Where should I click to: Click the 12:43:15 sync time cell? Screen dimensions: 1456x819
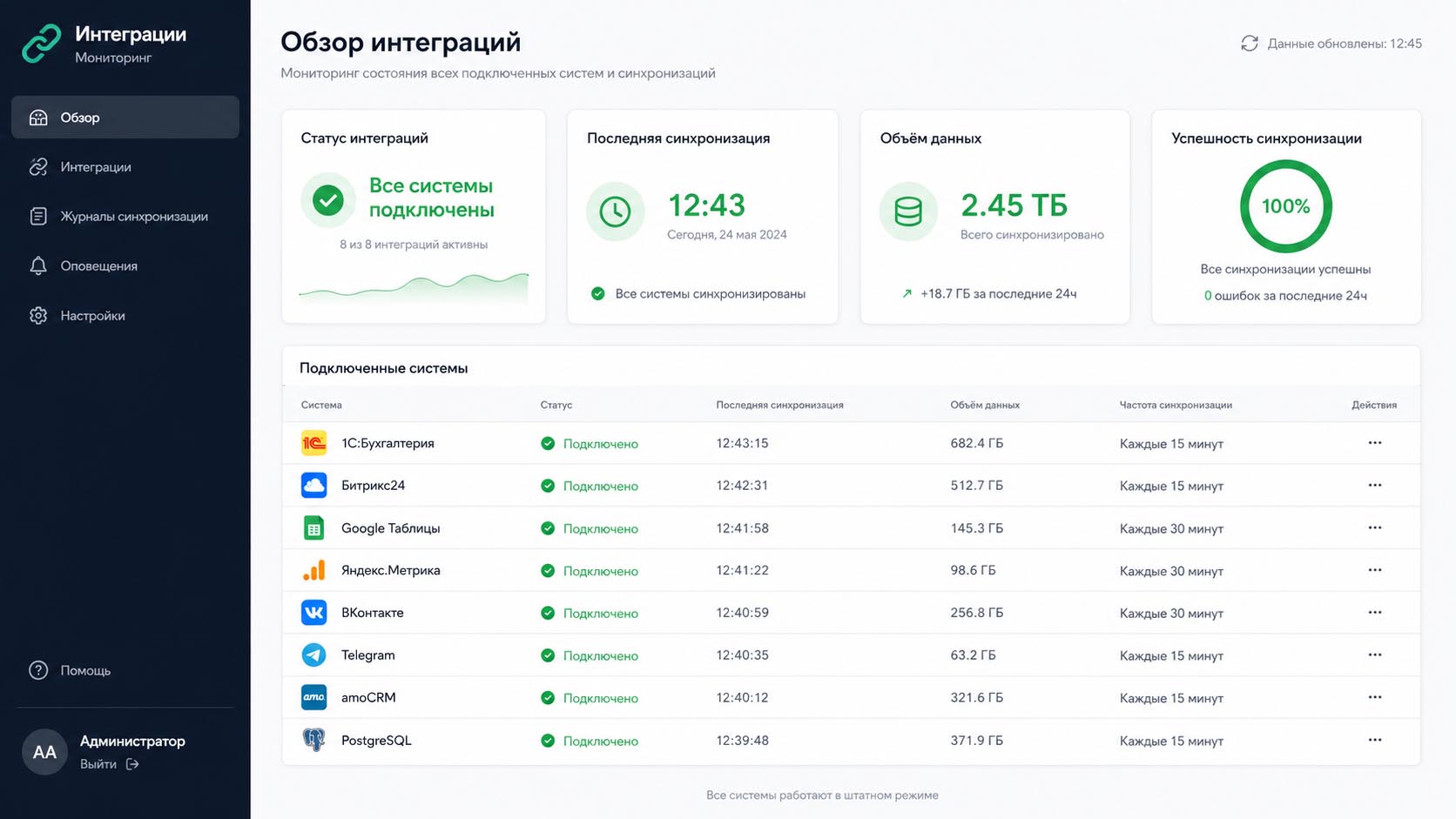click(x=742, y=443)
